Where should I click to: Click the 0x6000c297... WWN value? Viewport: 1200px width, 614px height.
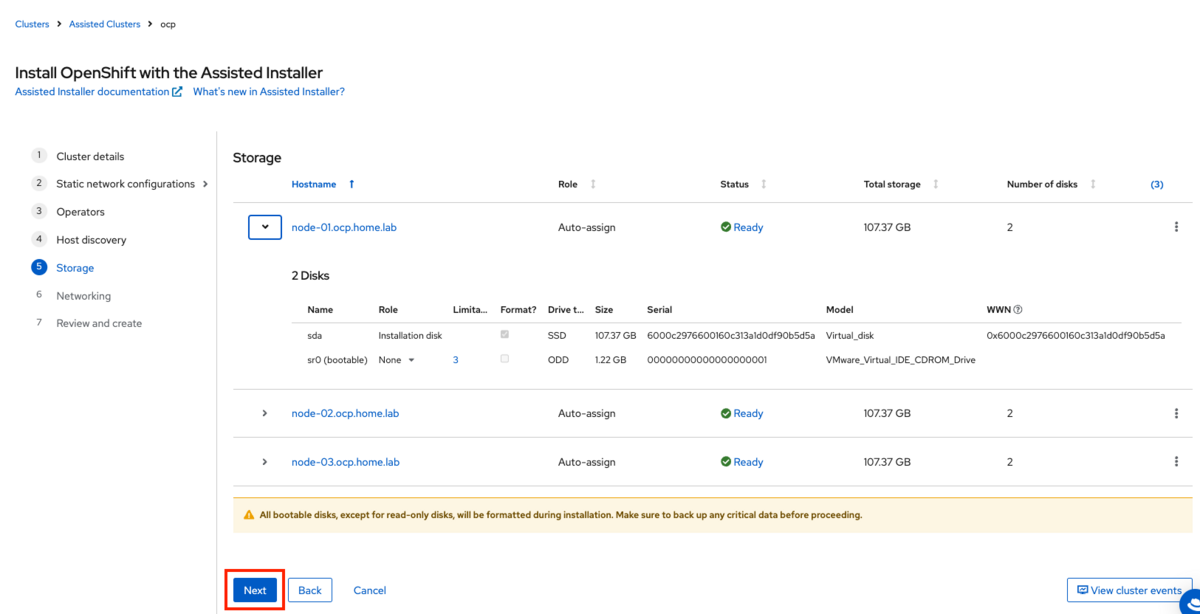point(1076,335)
